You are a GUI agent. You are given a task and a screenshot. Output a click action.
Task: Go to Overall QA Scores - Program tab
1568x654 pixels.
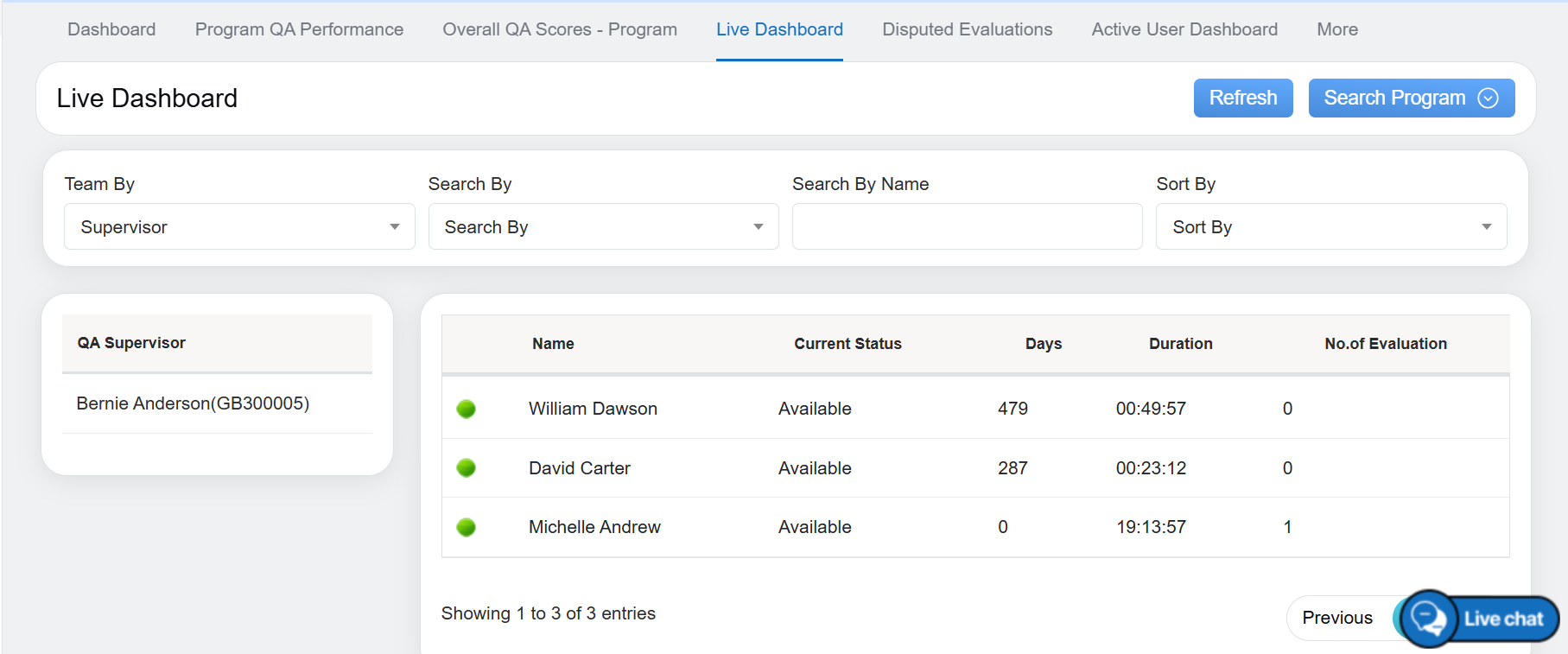[x=560, y=29]
